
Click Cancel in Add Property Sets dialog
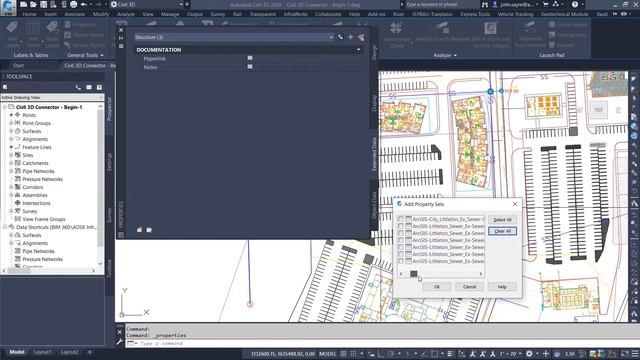469,287
